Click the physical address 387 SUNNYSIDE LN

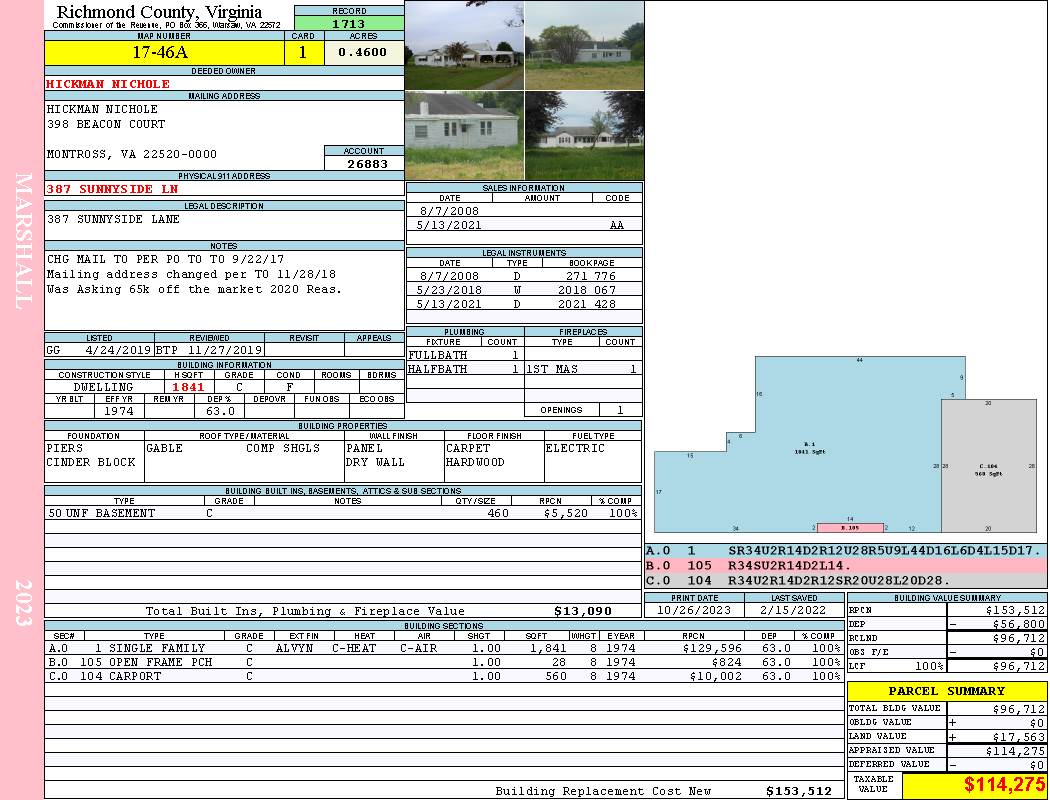pyautogui.click(x=112, y=189)
